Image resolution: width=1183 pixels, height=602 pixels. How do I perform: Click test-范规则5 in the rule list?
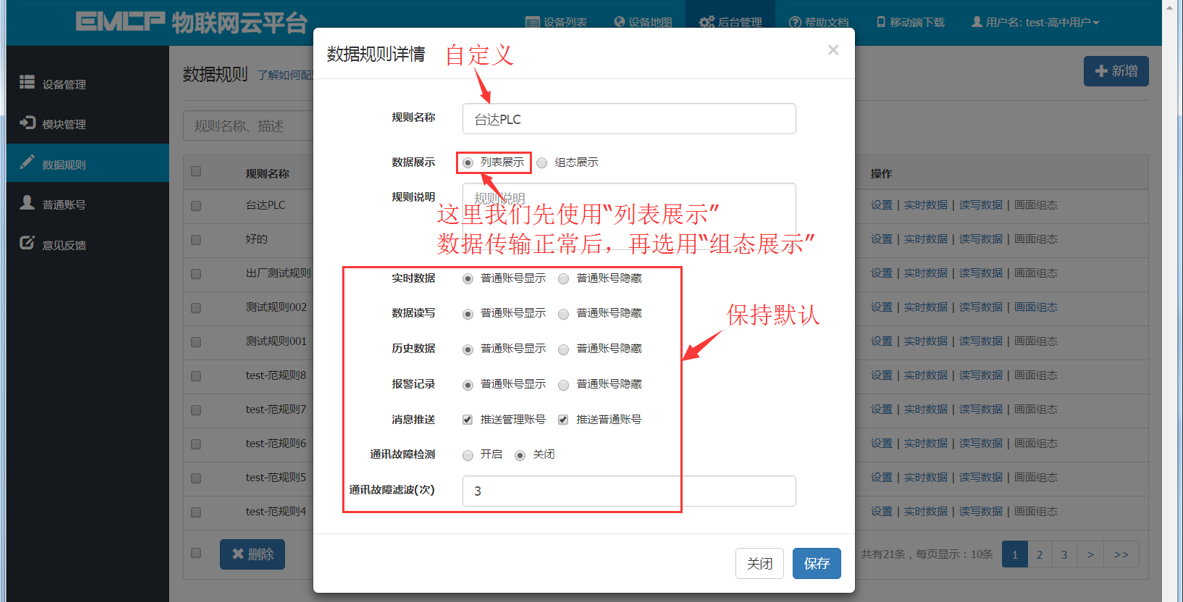point(275,478)
